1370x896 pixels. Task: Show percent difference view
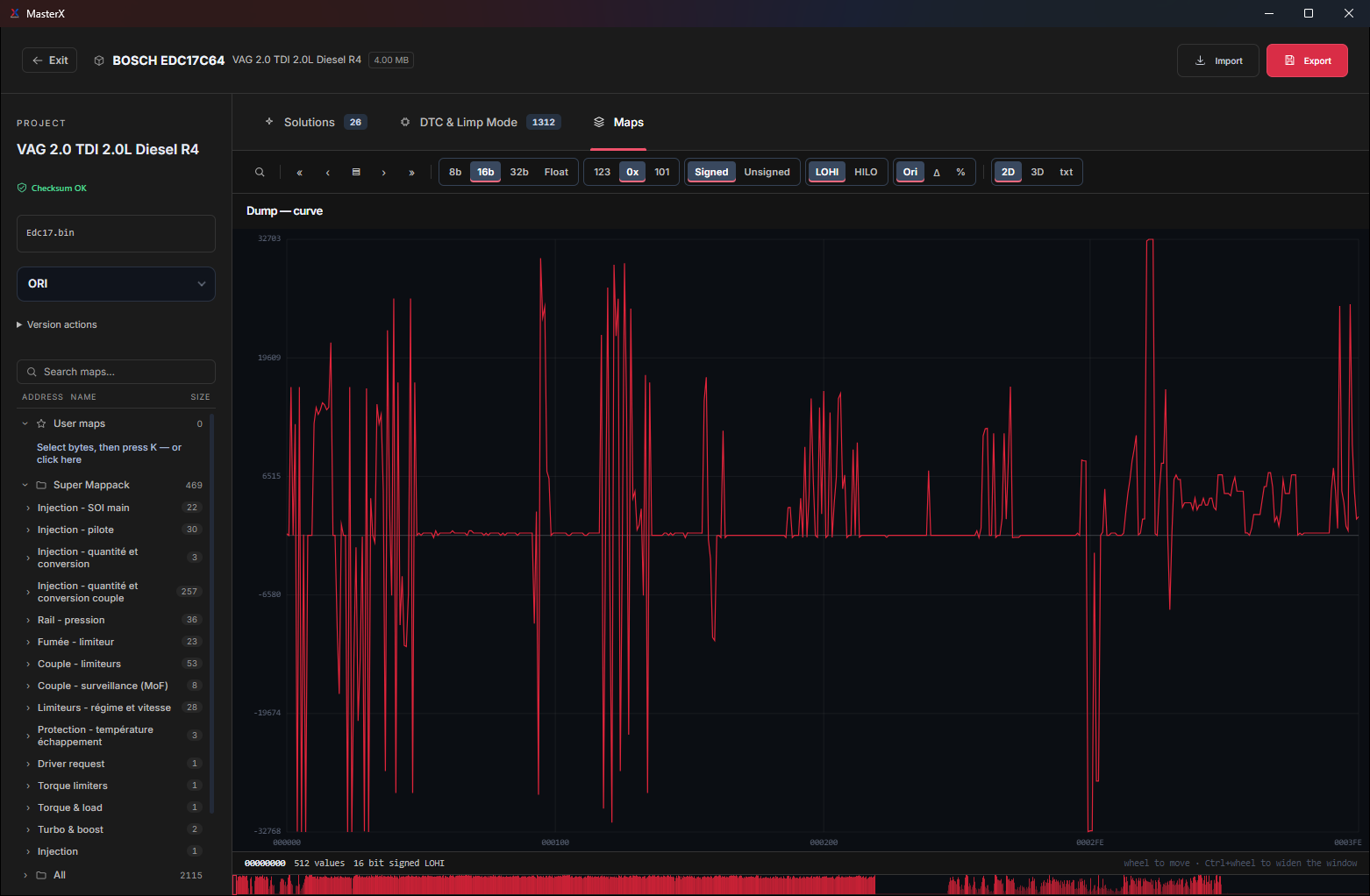960,172
